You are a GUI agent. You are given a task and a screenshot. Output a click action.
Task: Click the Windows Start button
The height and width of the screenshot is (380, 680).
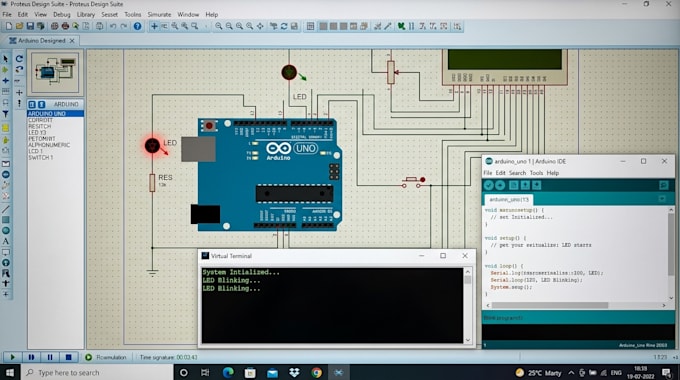coord(10,372)
